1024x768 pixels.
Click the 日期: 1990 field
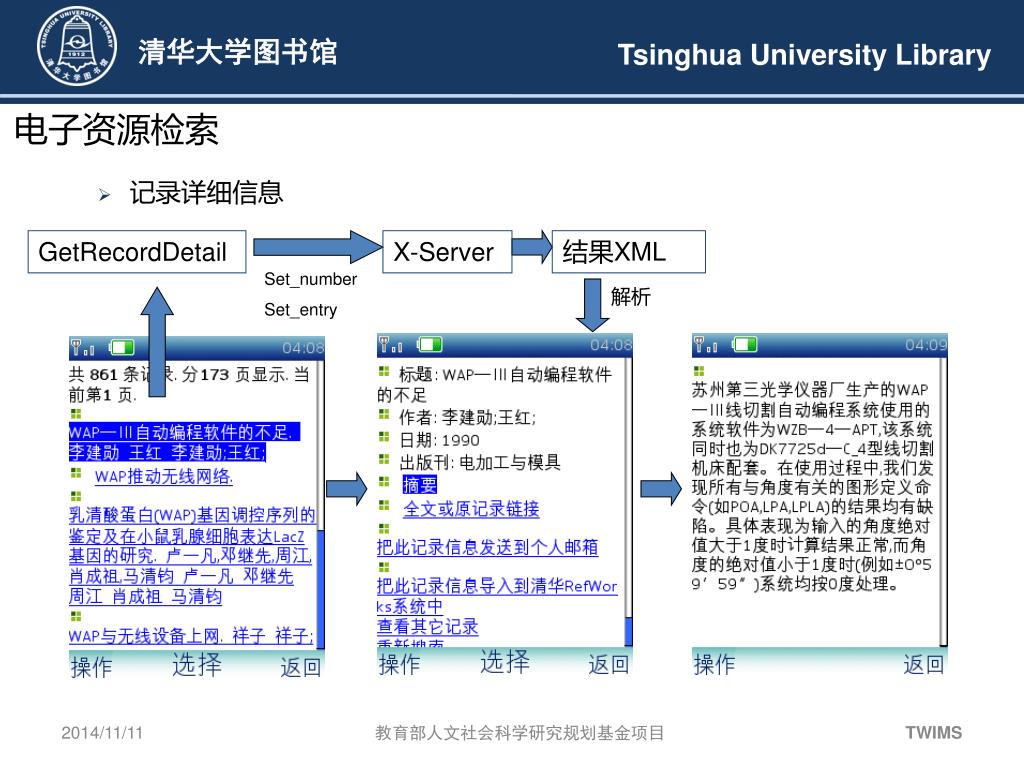(x=439, y=440)
